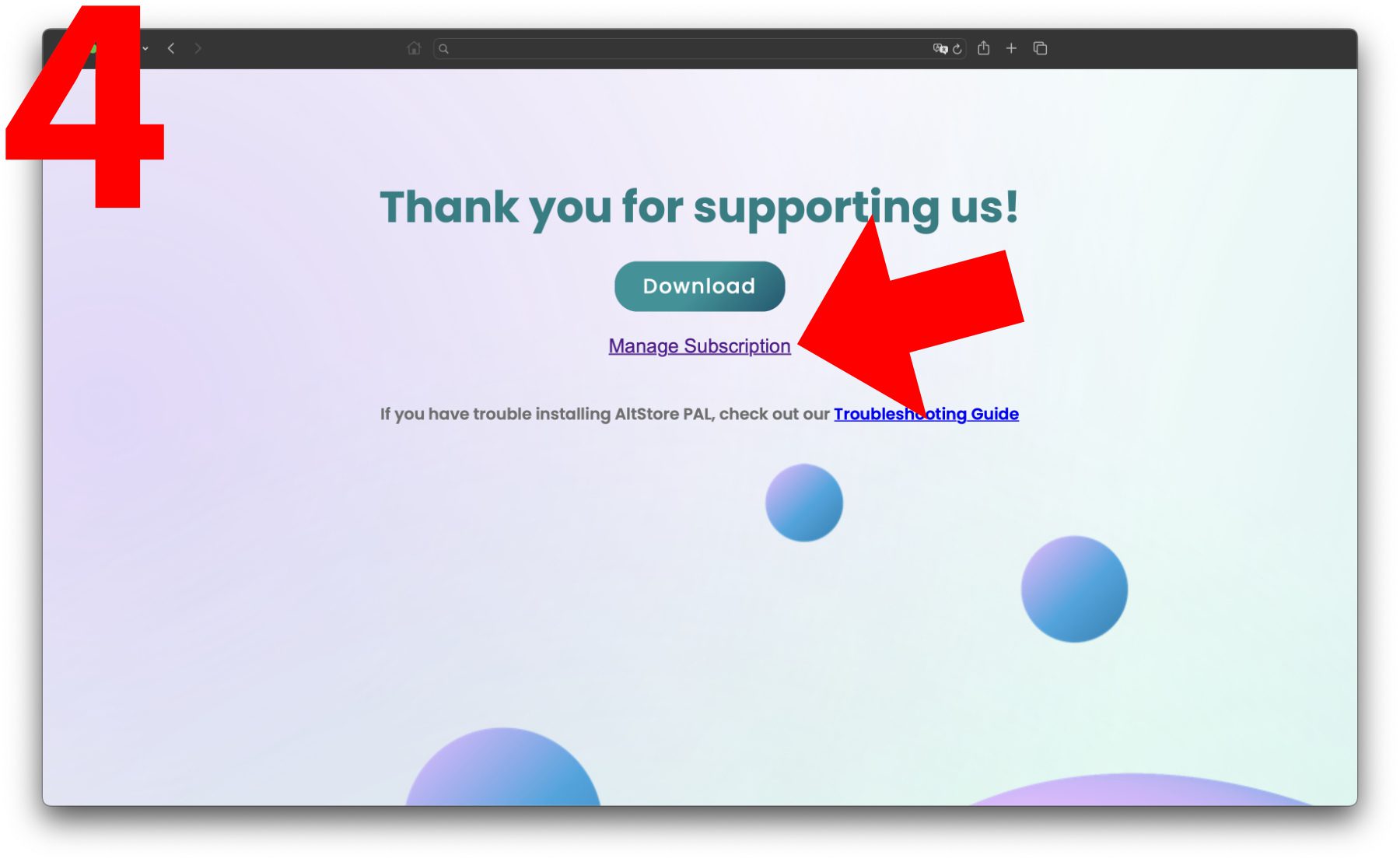Expand the sidebar dropdown chevron
Image resolution: width=1400 pixels, height=862 pixels.
[145, 48]
